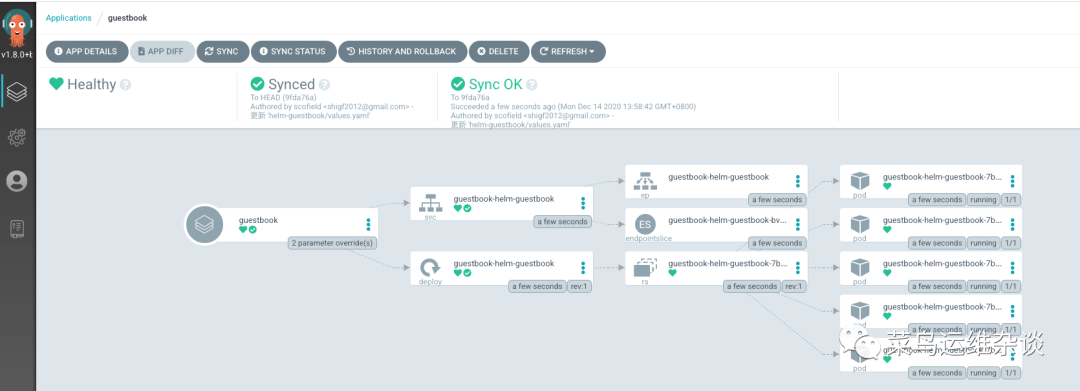Screen dimensions: 1080x391
Task: Click the 2 parameter override(s) badge
Action: (x=333, y=243)
